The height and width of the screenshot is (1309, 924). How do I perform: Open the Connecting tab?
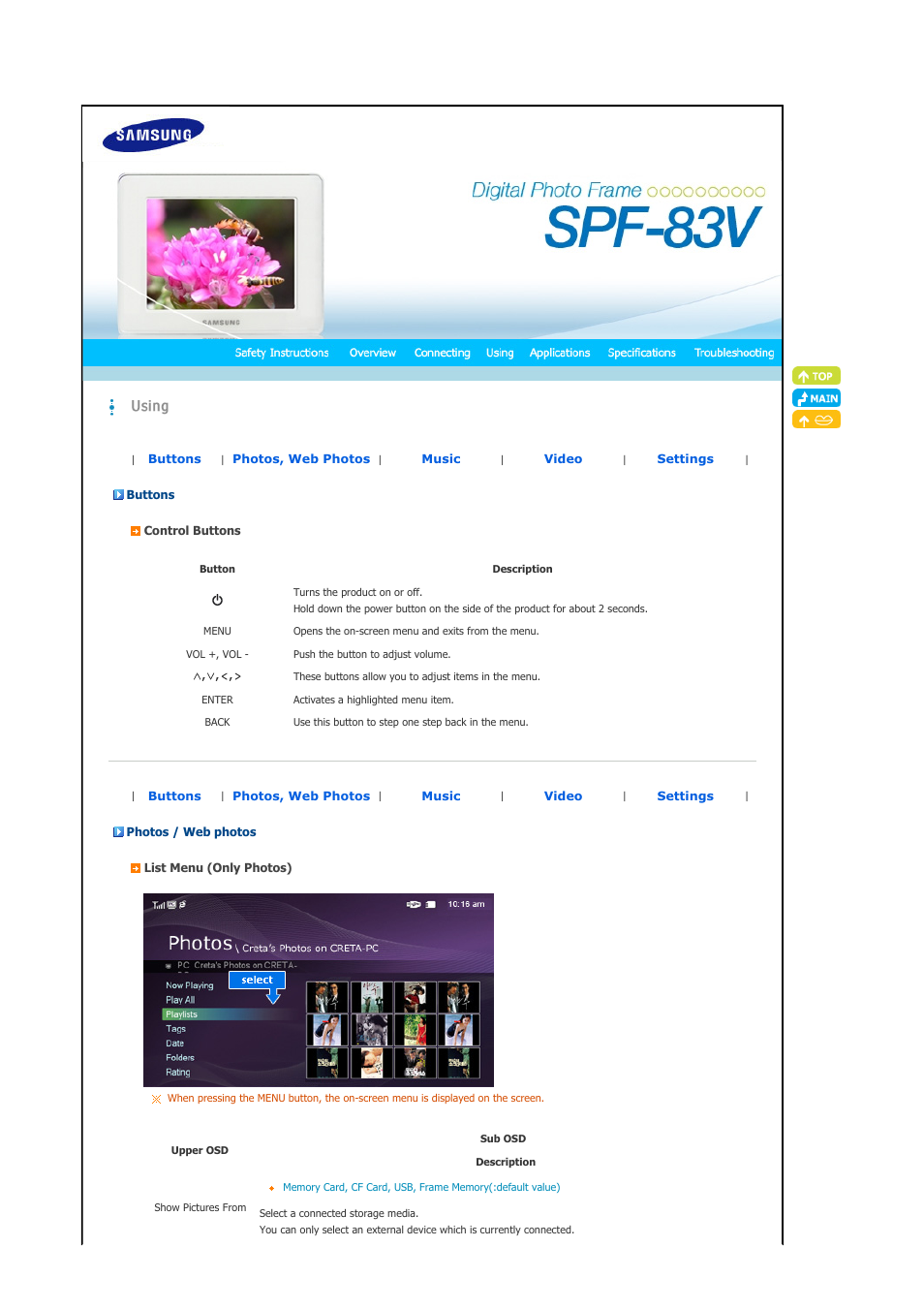[x=443, y=353]
